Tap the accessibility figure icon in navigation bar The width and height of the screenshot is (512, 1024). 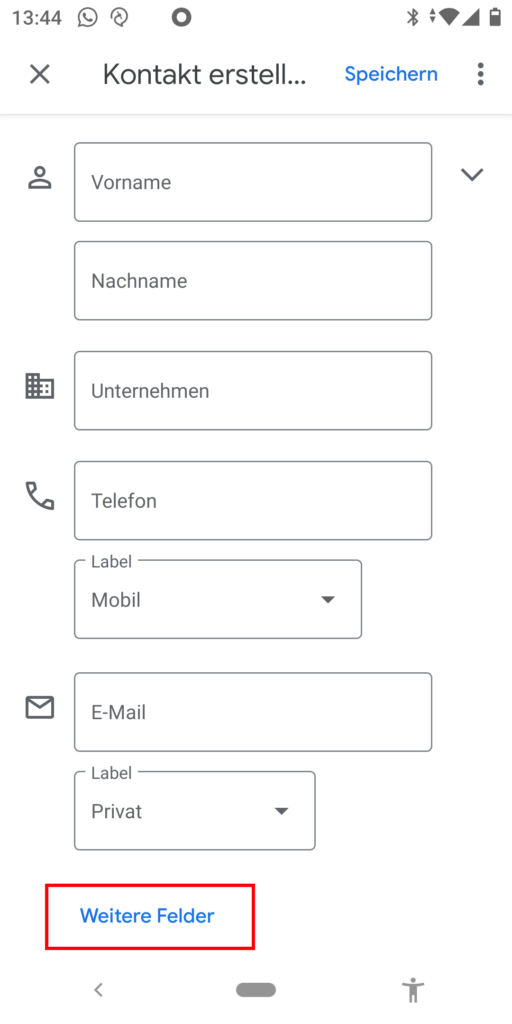click(x=413, y=990)
